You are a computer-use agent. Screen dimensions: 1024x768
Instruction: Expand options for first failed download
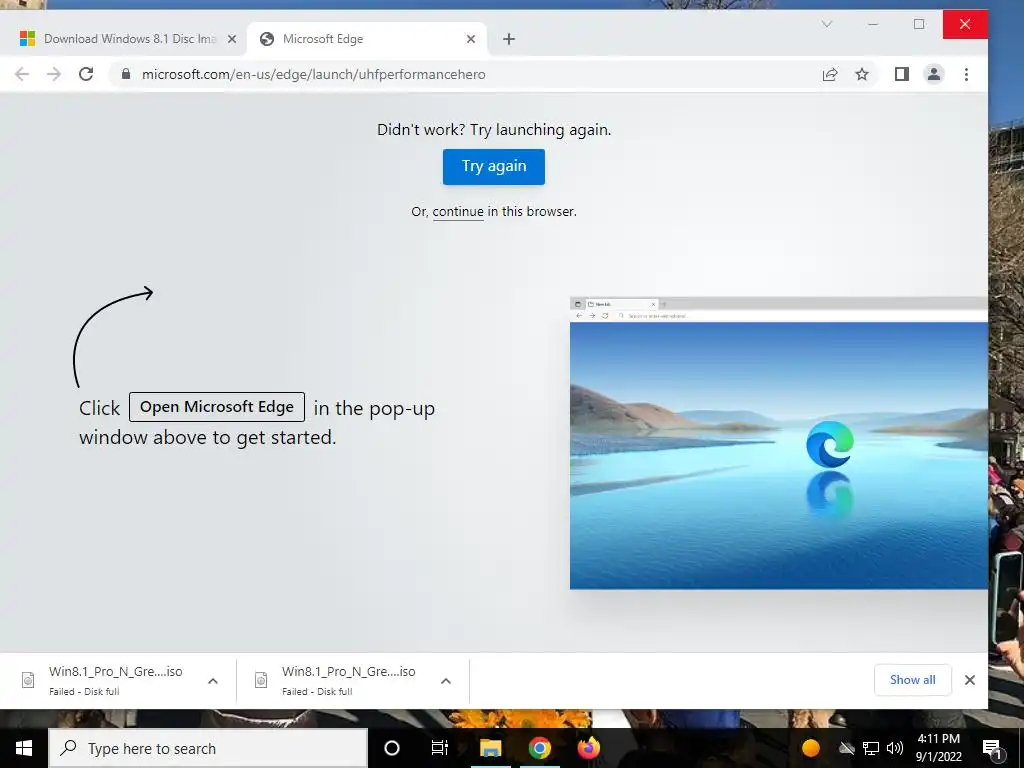click(213, 681)
